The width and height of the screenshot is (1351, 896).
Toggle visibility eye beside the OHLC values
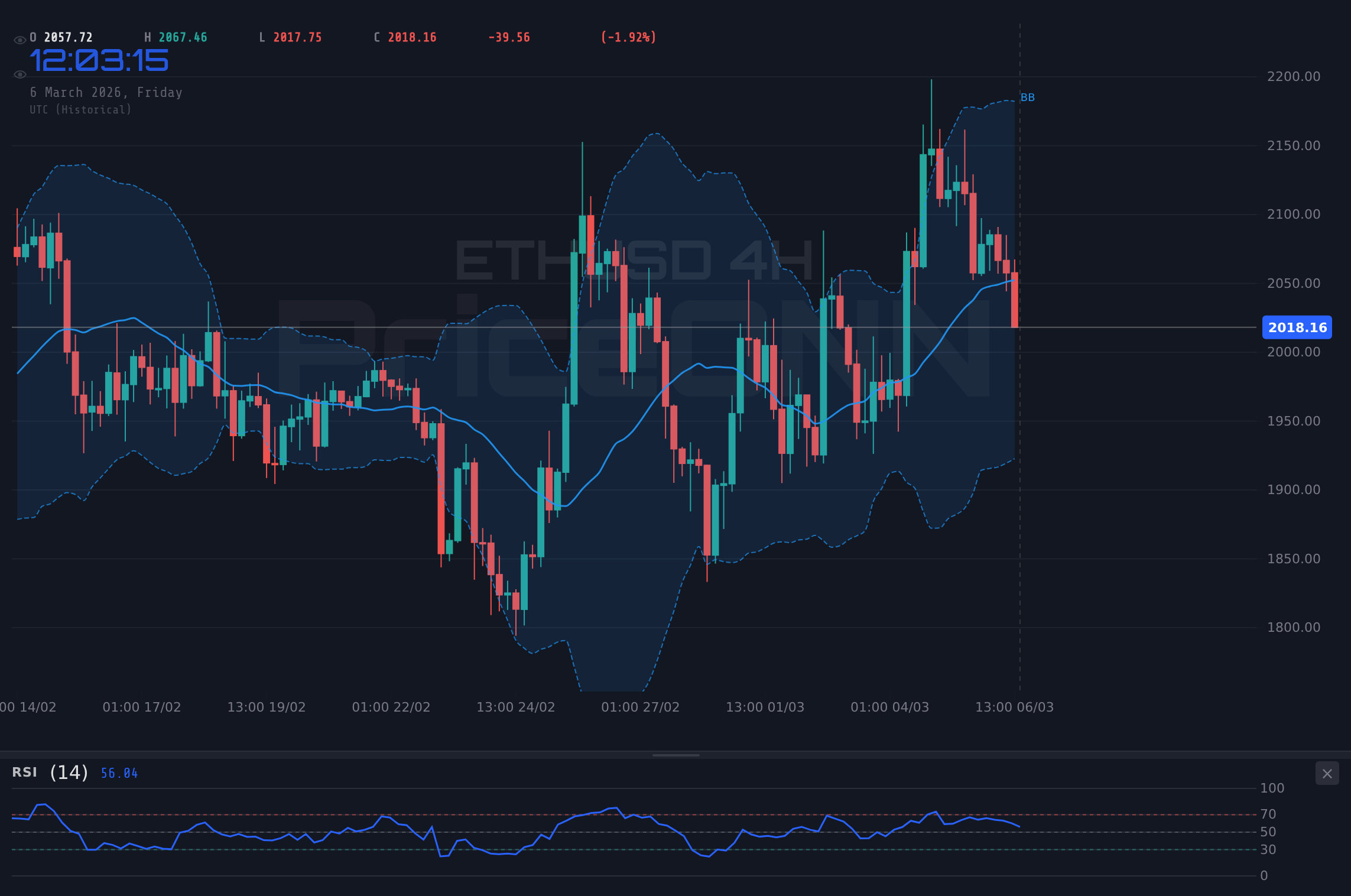point(20,40)
